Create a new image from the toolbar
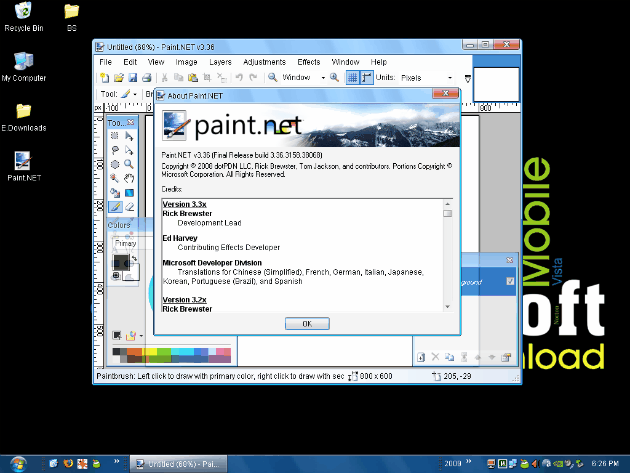This screenshot has width=630, height=473. [x=104, y=78]
